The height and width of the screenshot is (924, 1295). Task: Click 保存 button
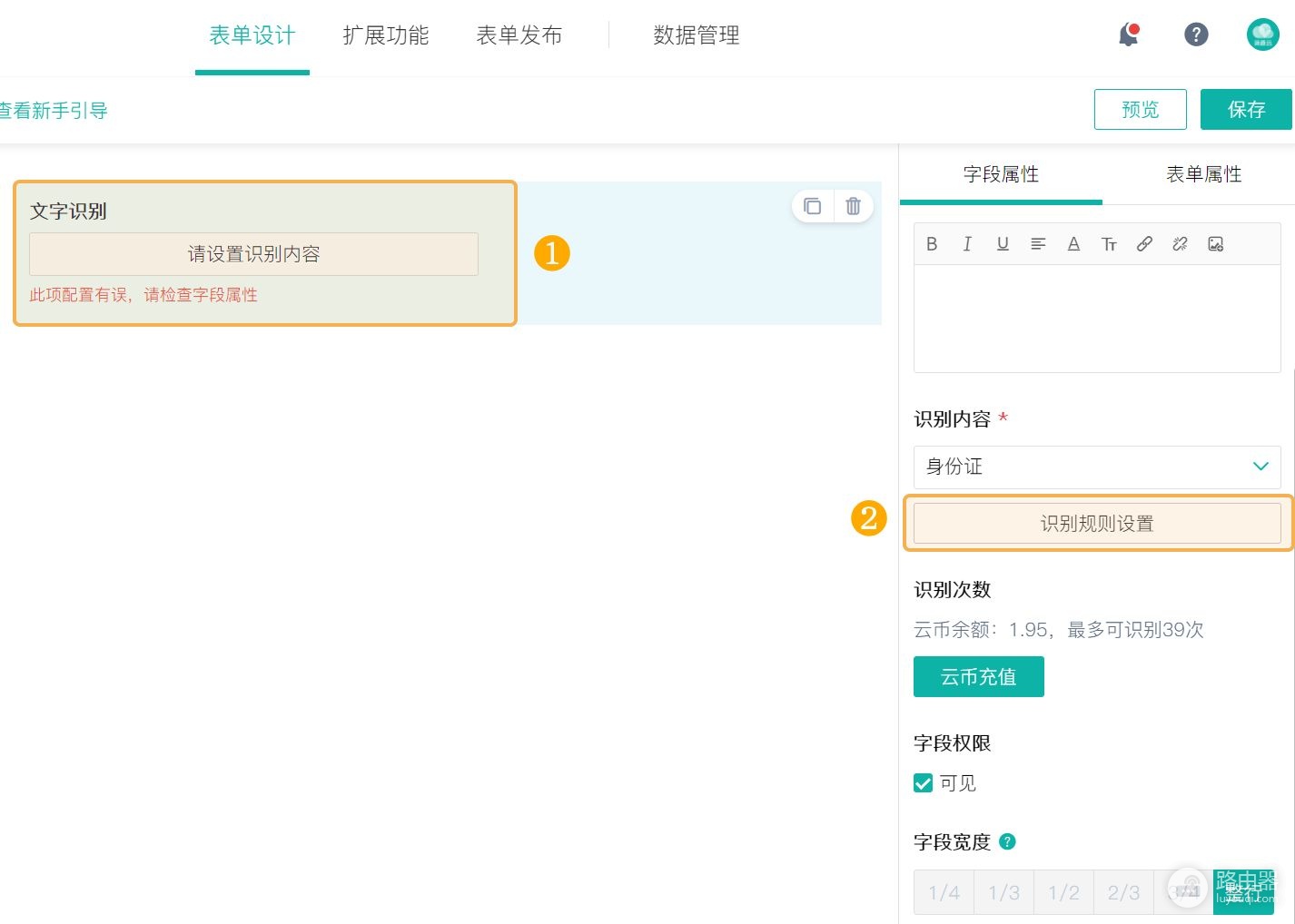pyautogui.click(x=1246, y=109)
